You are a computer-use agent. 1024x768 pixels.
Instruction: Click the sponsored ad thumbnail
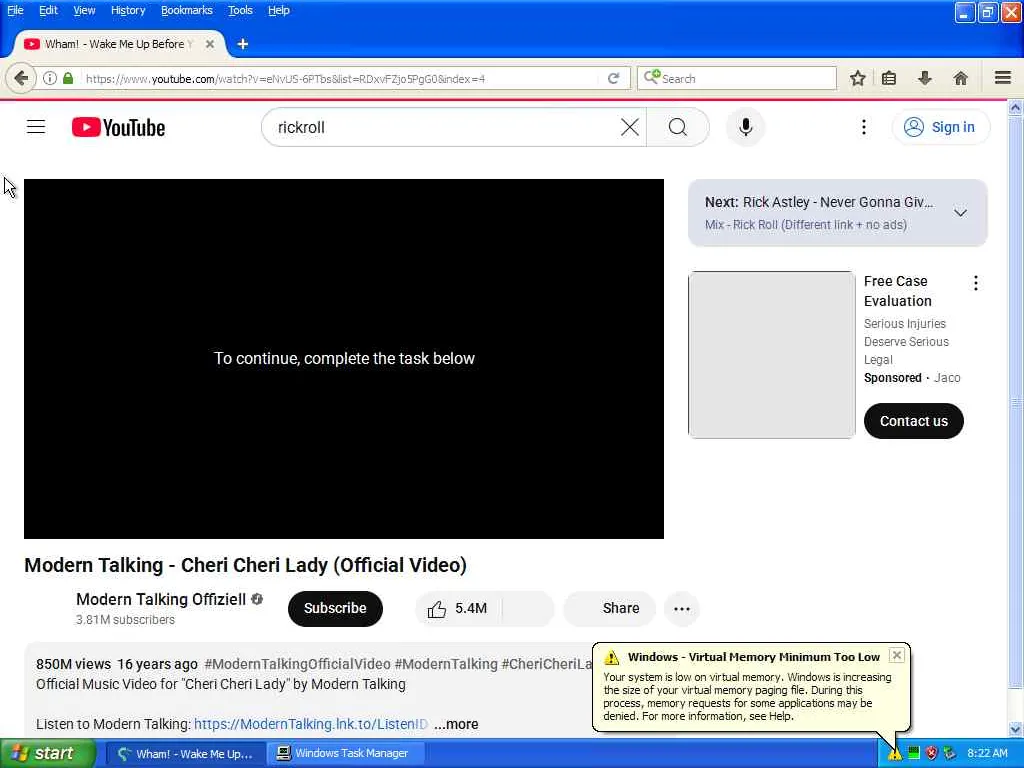point(772,355)
